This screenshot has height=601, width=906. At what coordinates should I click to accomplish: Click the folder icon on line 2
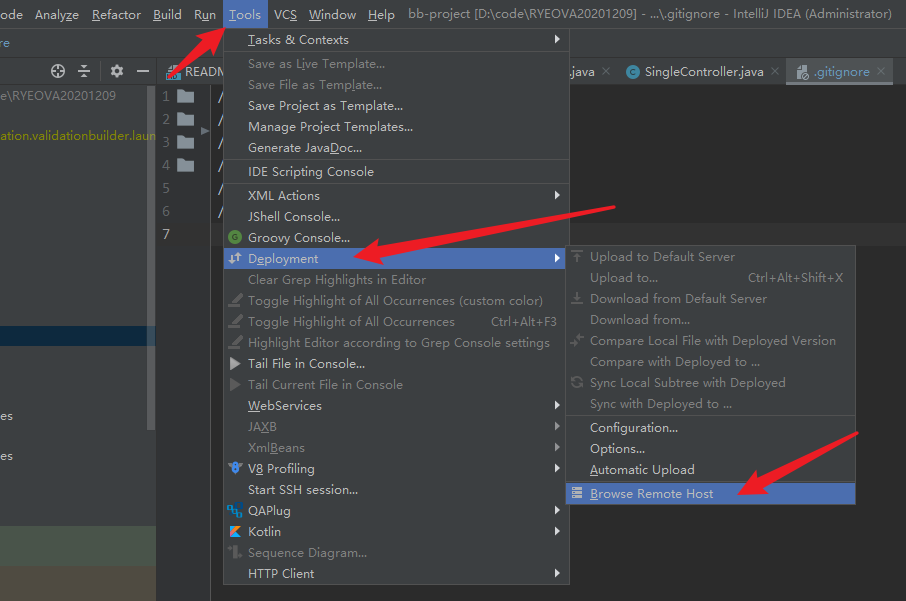(185, 119)
